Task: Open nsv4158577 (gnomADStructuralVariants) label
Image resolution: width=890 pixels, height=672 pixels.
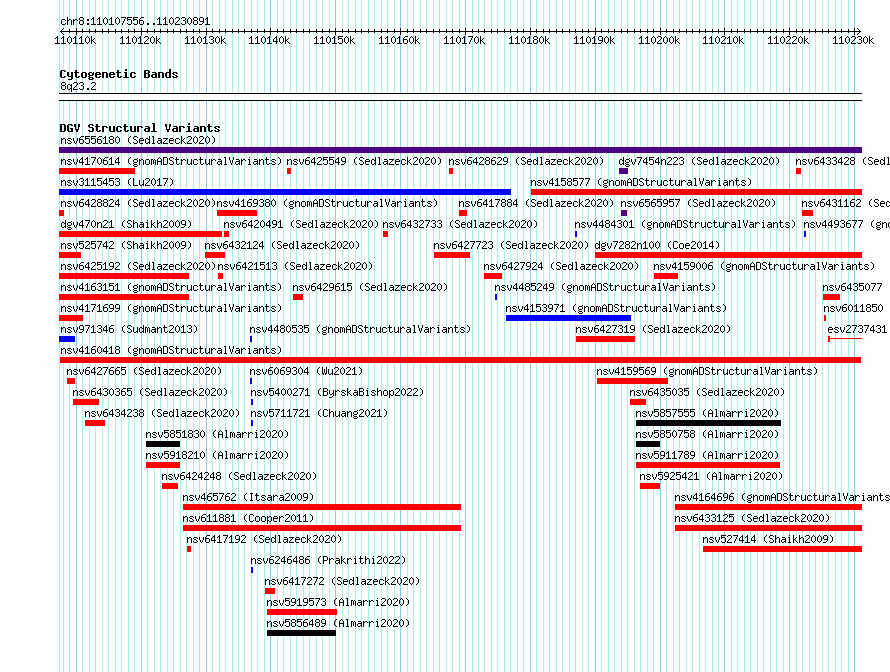Action: point(641,182)
